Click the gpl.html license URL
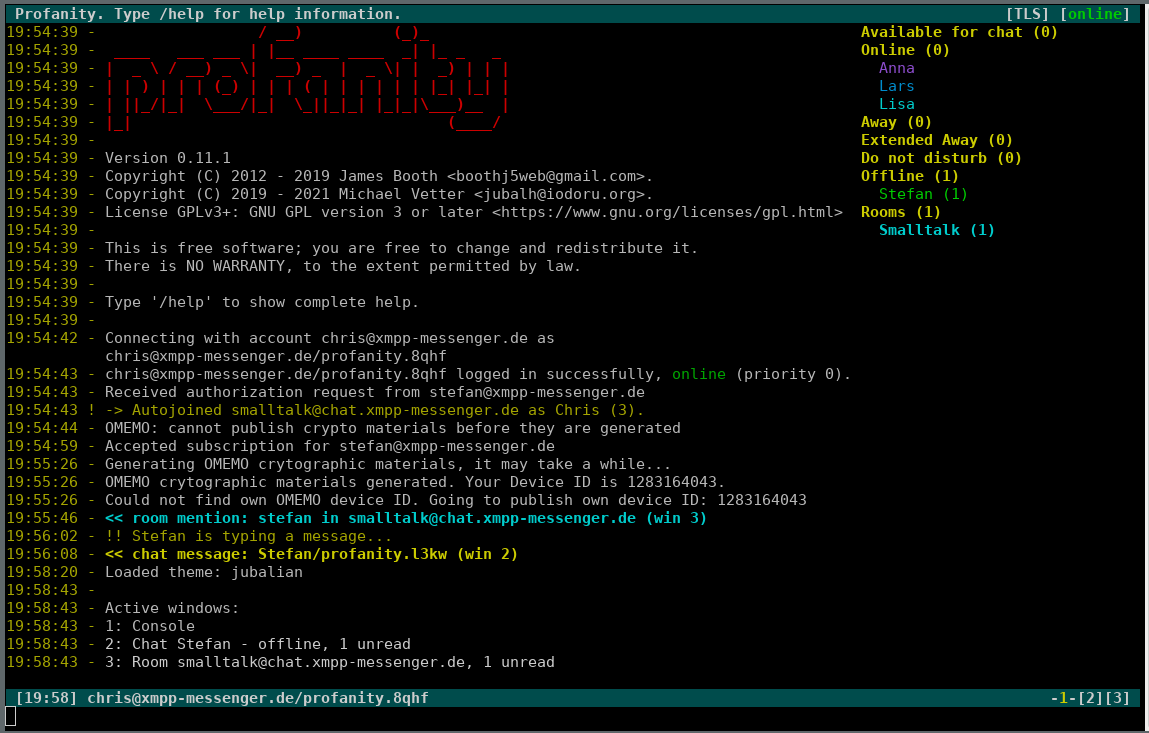 667,212
